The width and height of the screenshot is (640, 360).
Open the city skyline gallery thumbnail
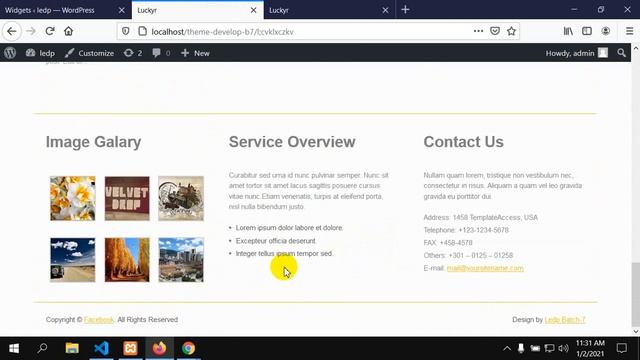click(x=181, y=260)
